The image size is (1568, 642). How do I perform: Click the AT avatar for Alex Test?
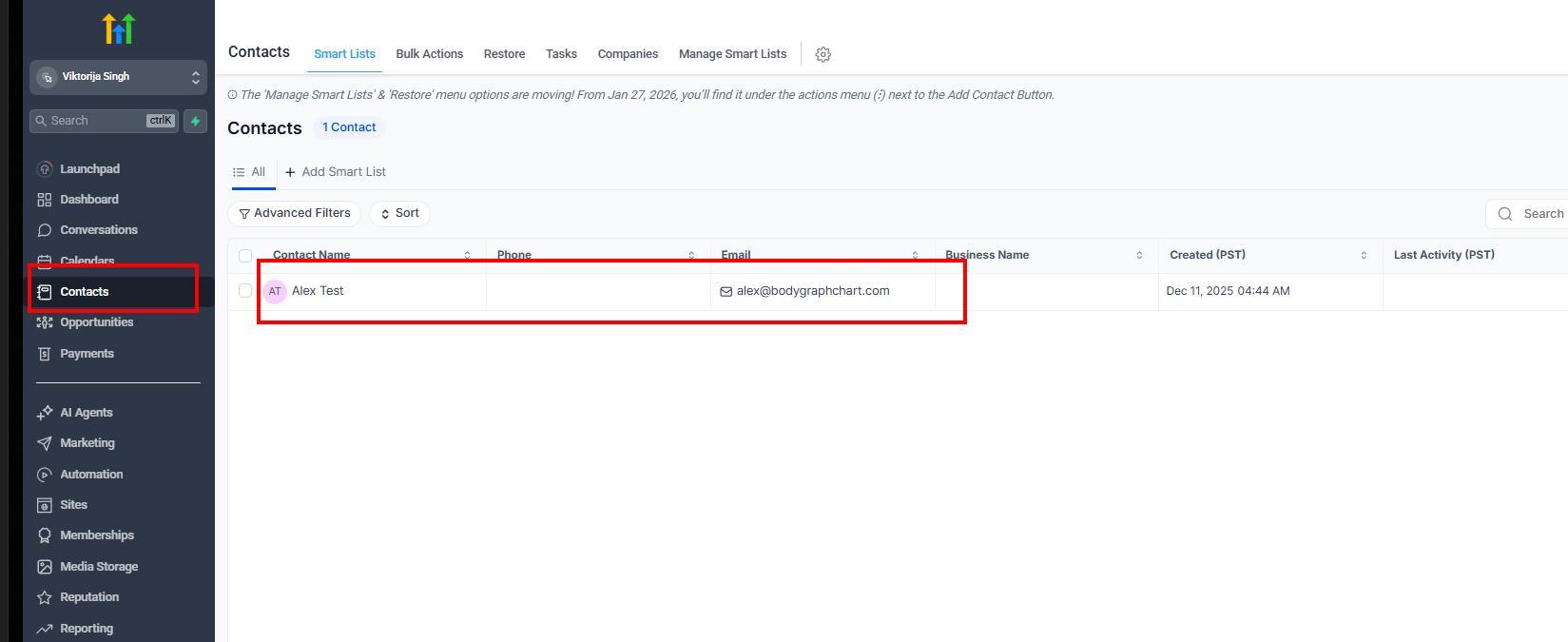click(x=275, y=292)
